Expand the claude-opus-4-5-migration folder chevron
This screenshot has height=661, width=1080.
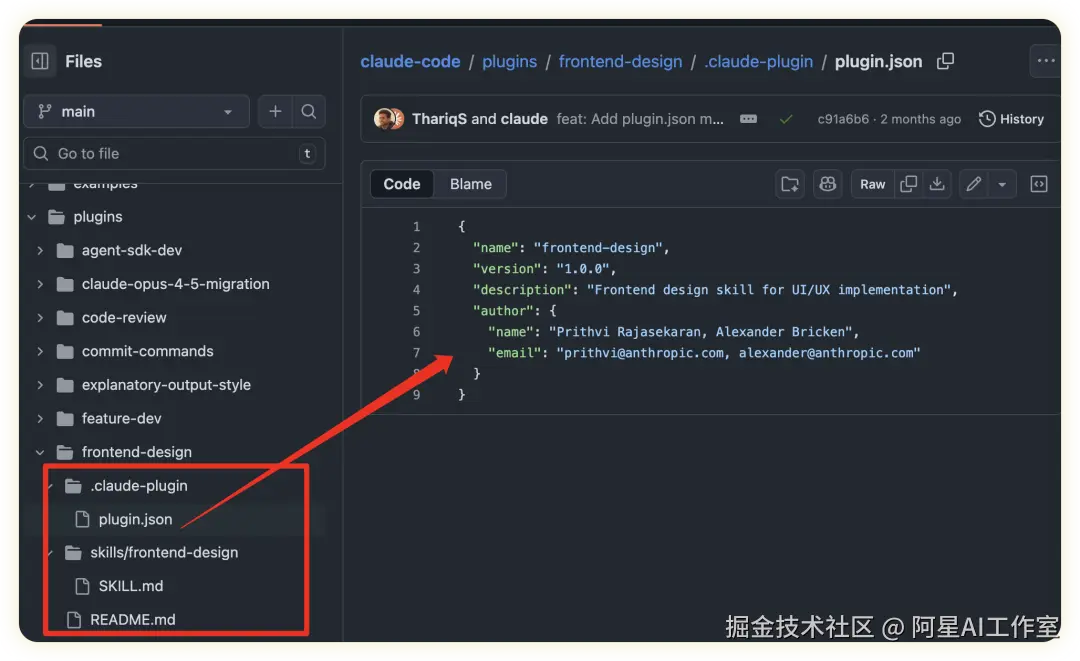pos(40,284)
